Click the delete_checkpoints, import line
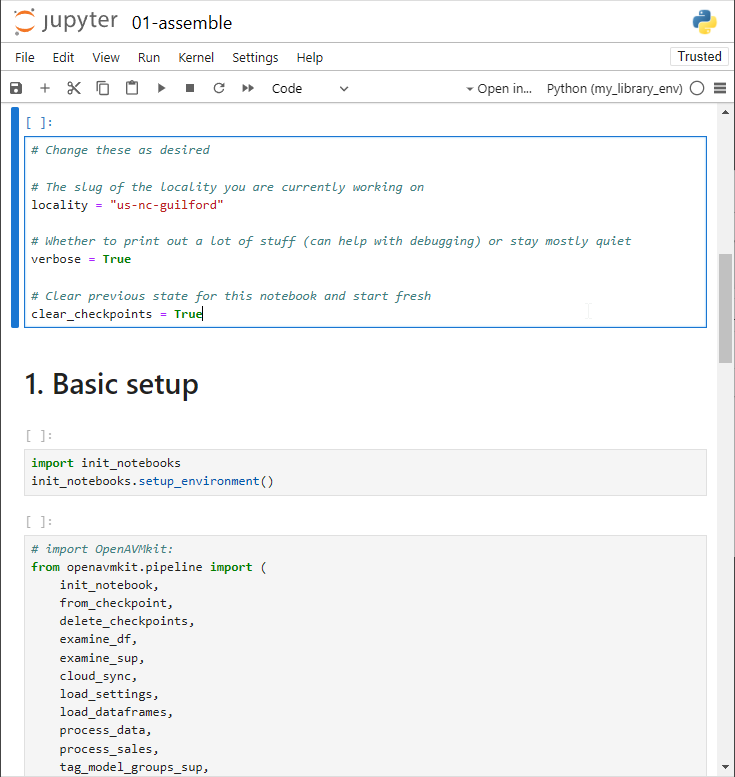 pyautogui.click(x=127, y=621)
